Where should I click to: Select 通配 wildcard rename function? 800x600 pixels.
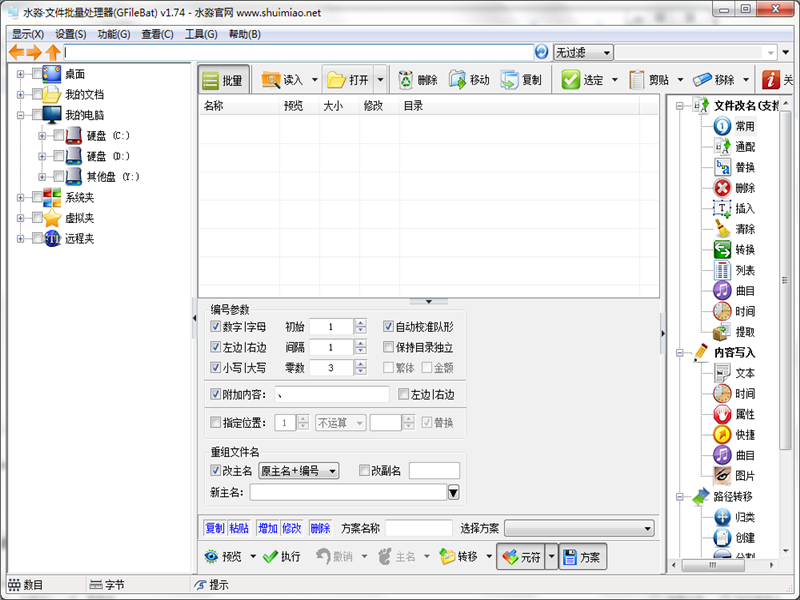(734, 147)
